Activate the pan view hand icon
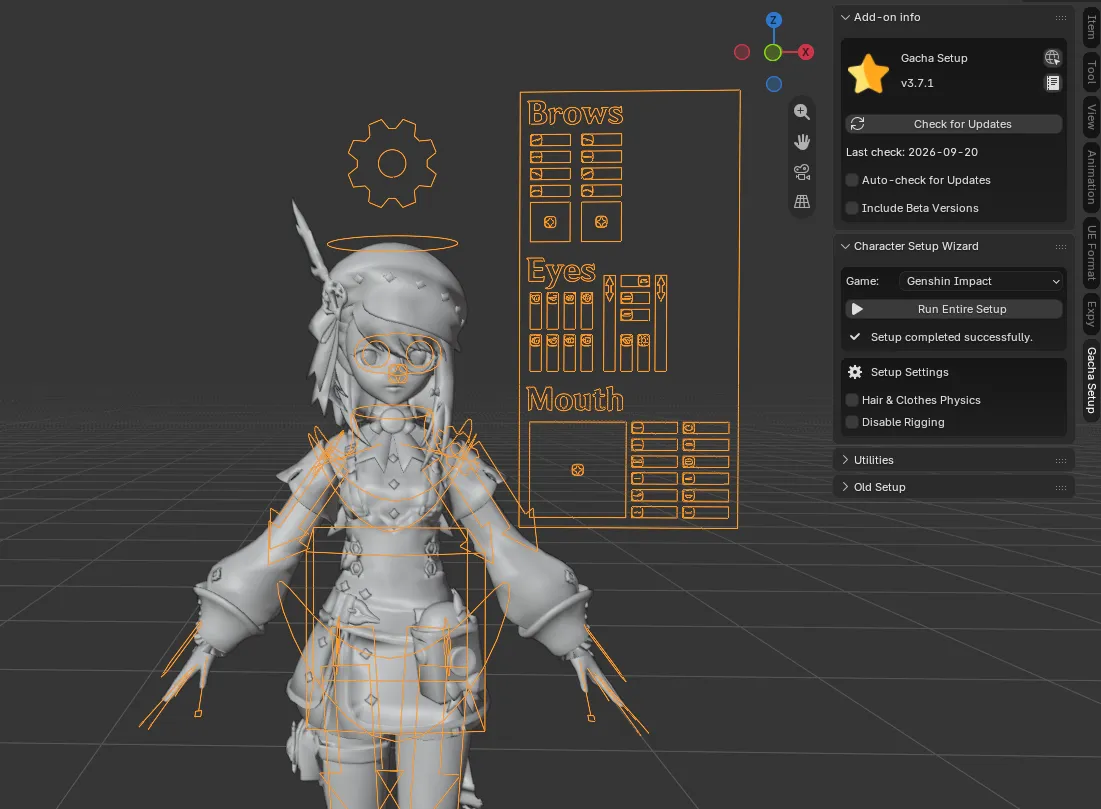The image size is (1101, 809). 802,142
